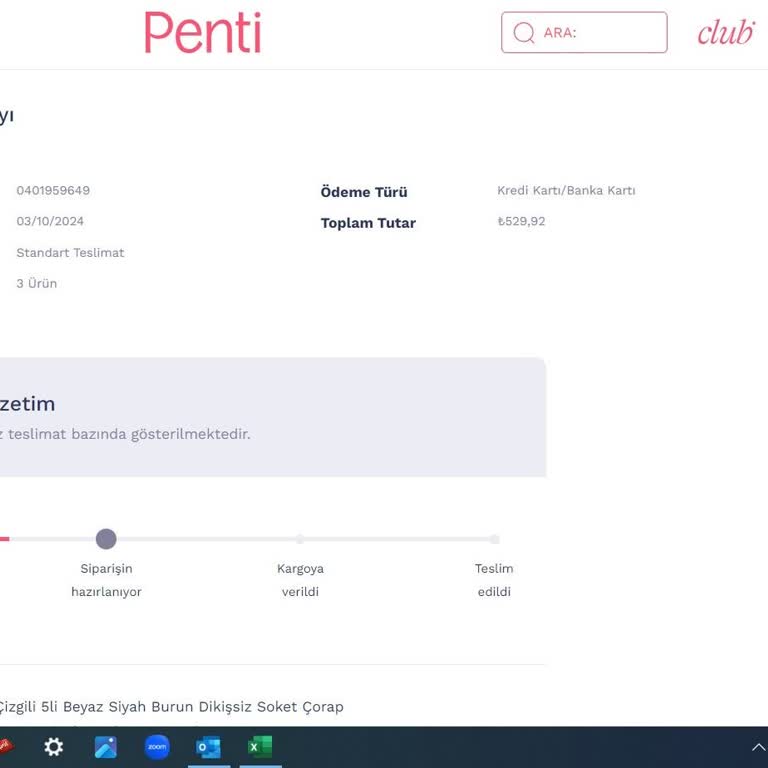Click the Ödeme Türü label

tap(364, 192)
